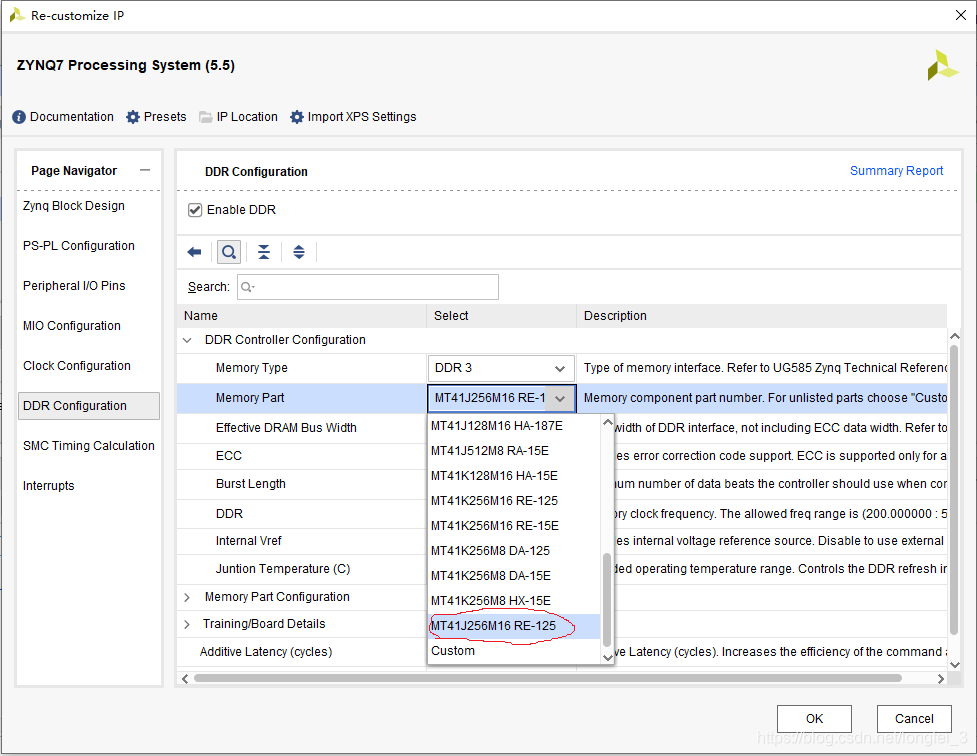Close the Re-customize IP dialog
977x756 pixels.
(x=961, y=15)
